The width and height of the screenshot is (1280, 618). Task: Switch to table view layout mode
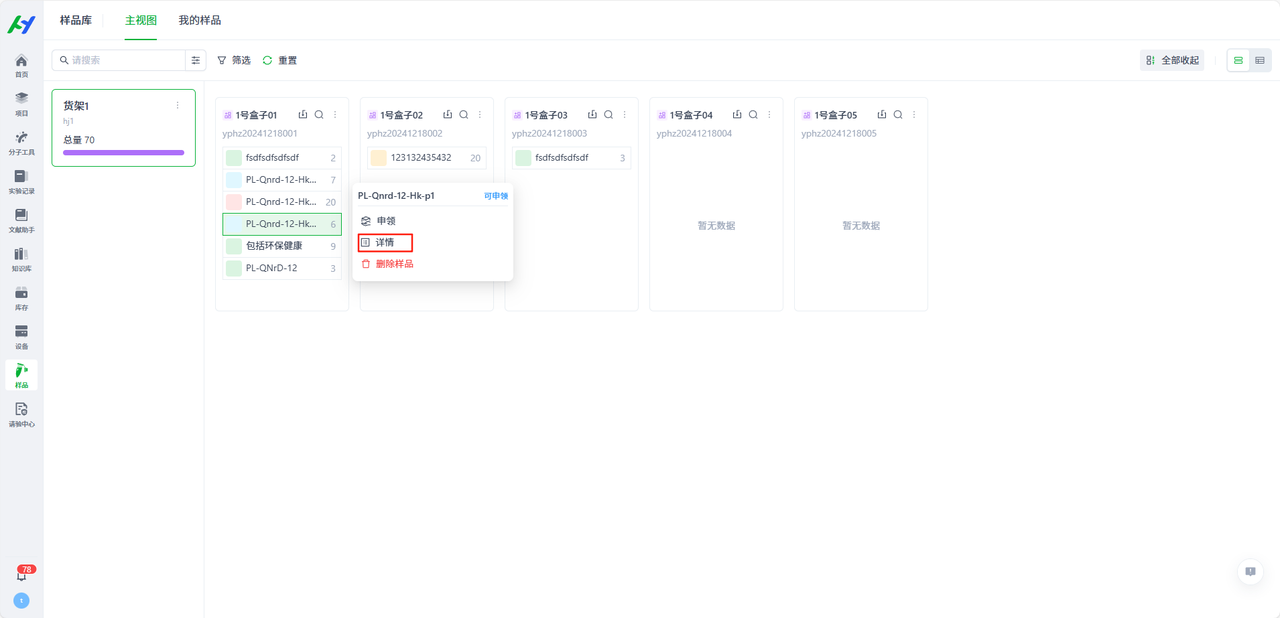coord(1260,60)
